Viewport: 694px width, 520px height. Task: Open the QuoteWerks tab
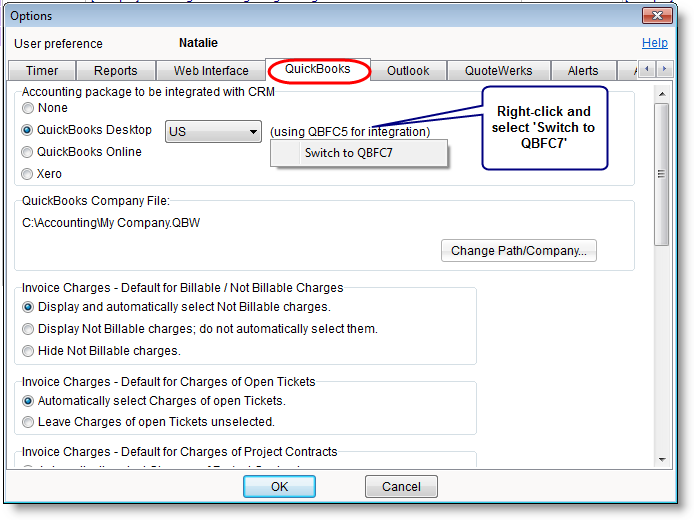click(498, 71)
